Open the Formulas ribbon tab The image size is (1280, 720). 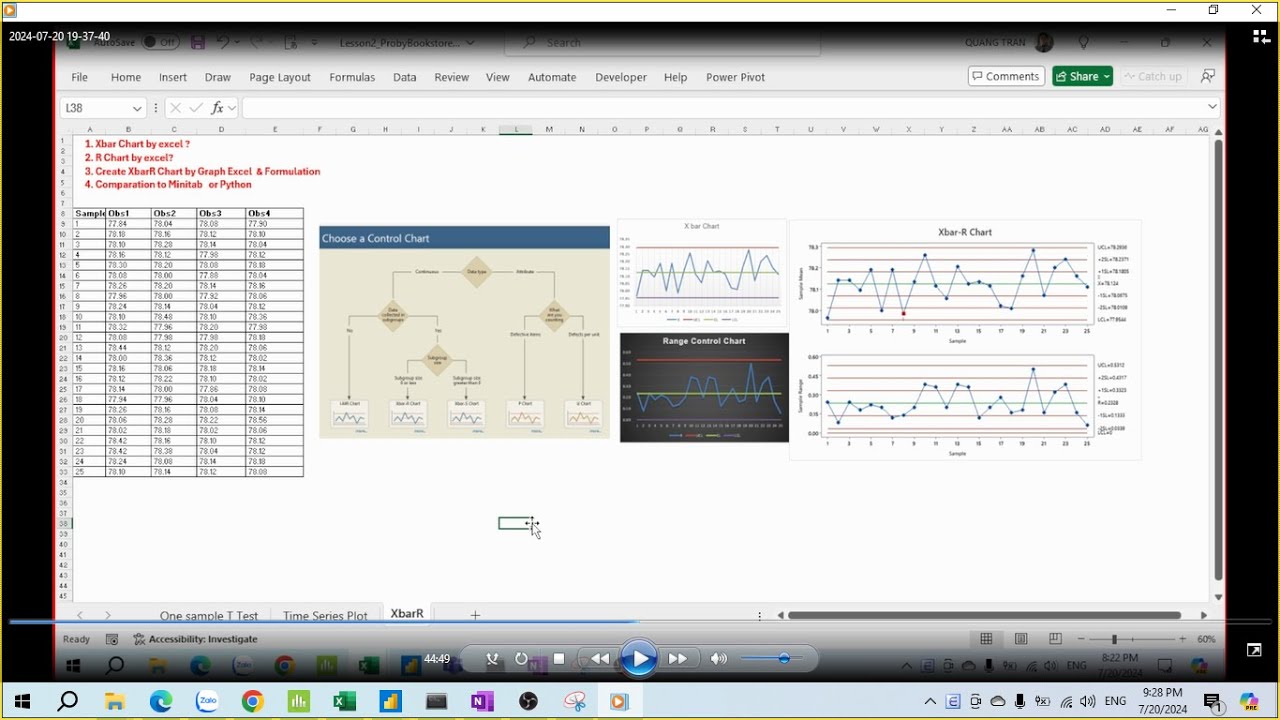[352, 77]
